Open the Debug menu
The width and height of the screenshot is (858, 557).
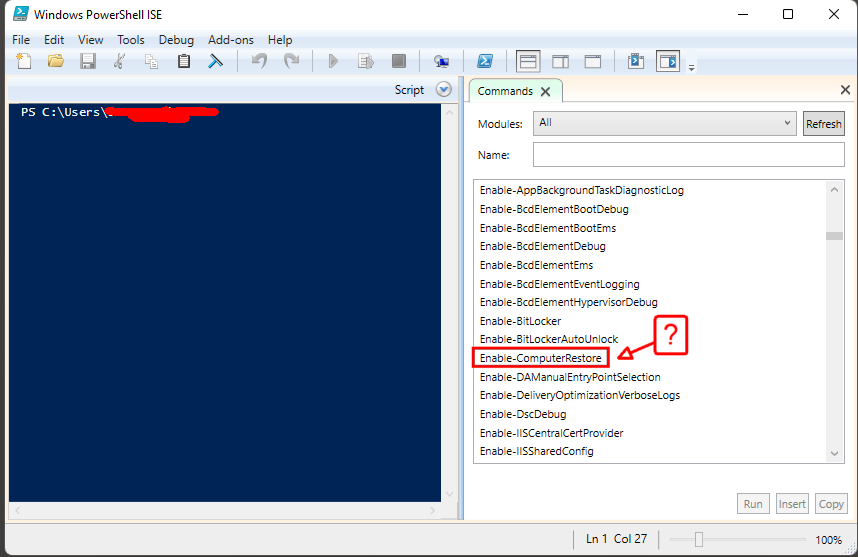click(176, 40)
